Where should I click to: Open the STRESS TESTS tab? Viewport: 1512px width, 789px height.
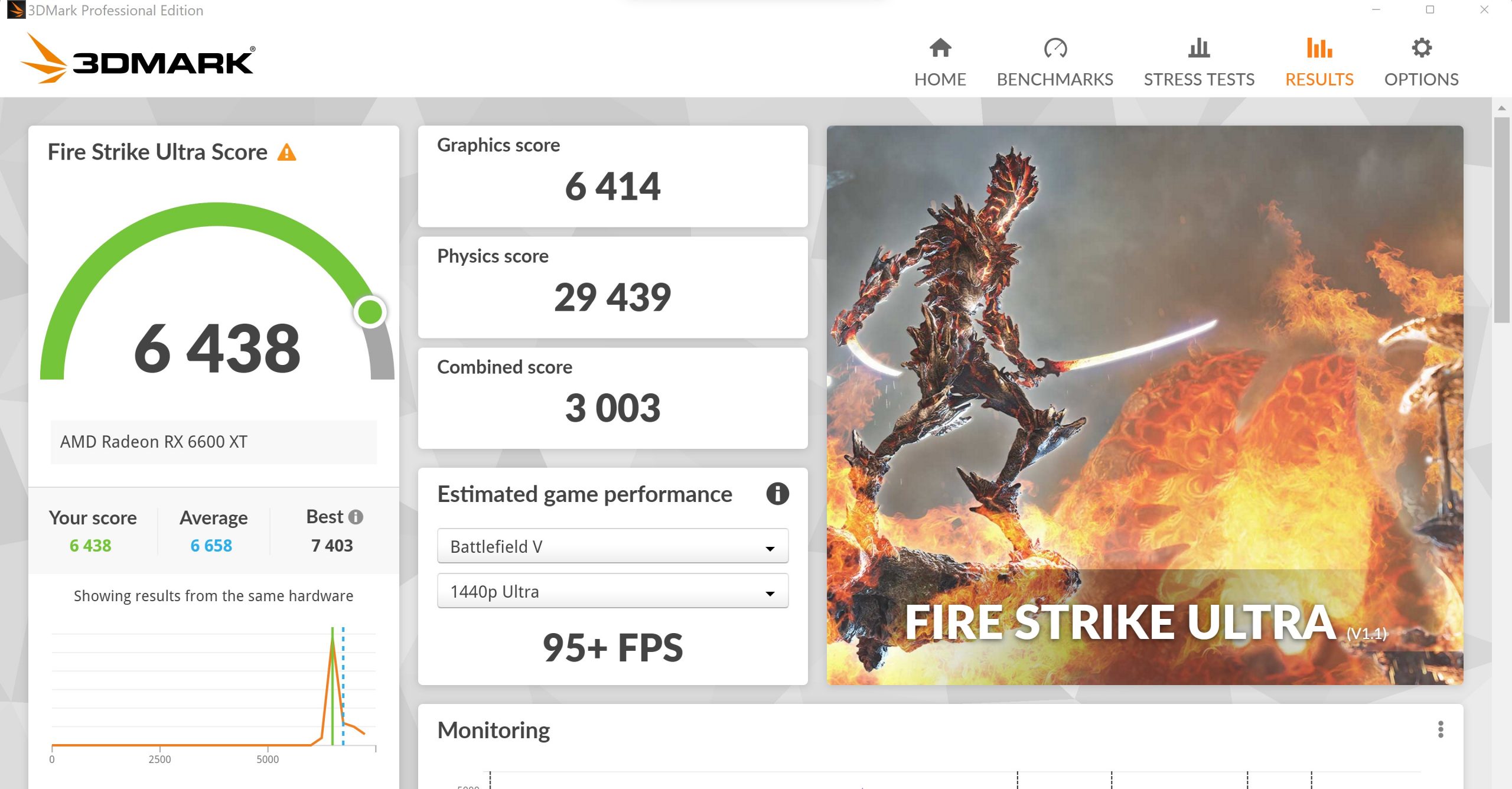pyautogui.click(x=1199, y=62)
